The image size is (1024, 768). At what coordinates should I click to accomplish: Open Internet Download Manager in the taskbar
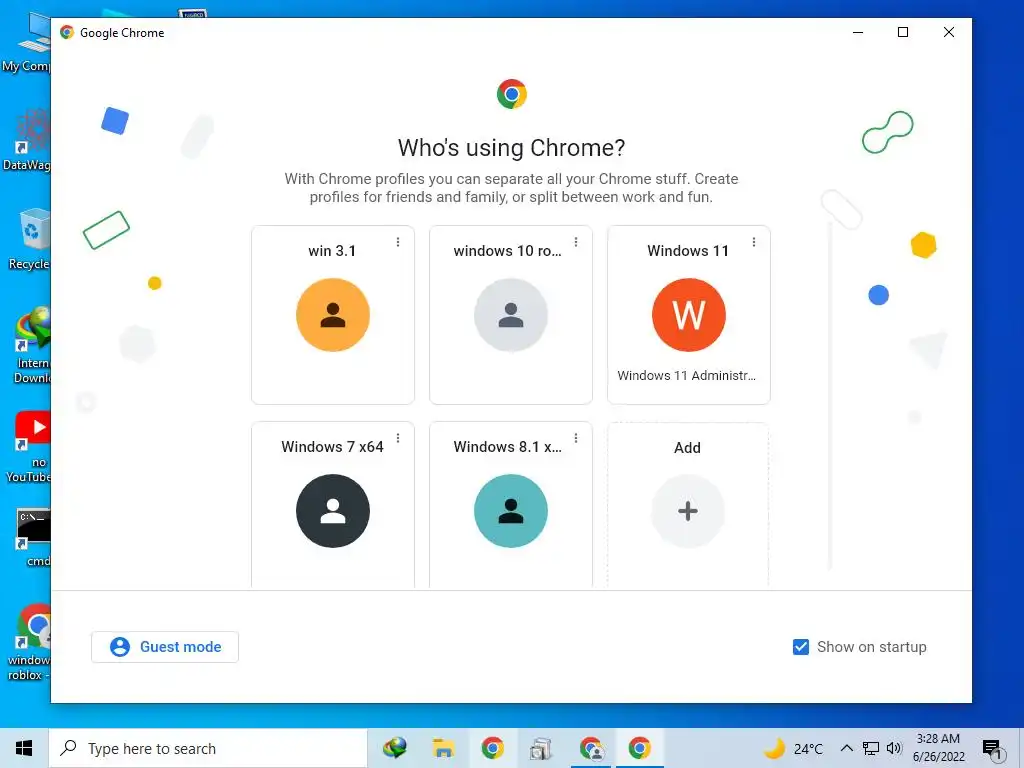[394, 748]
